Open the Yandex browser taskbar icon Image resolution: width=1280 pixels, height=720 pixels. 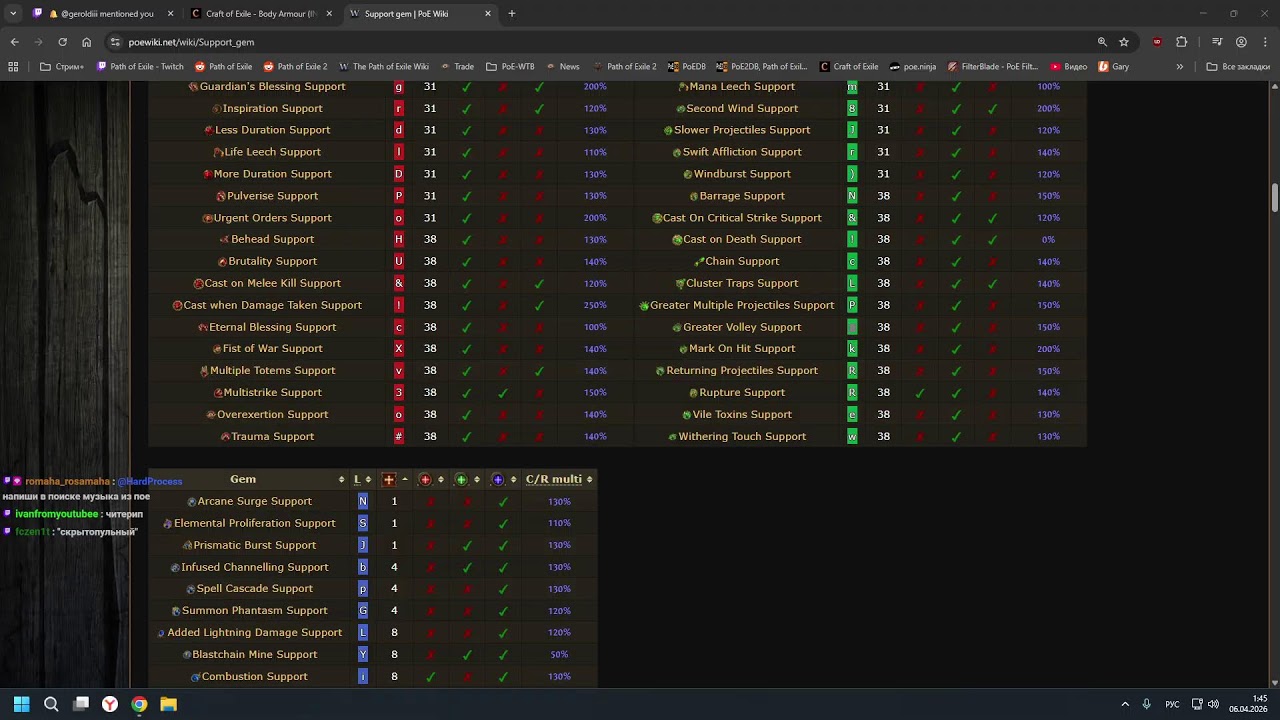(110, 704)
